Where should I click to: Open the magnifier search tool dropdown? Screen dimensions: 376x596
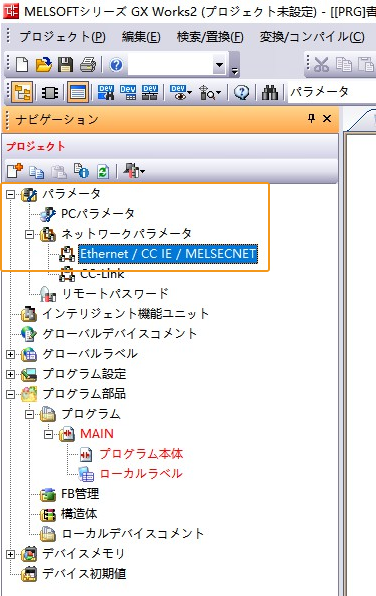pyautogui.click(x=210, y=92)
